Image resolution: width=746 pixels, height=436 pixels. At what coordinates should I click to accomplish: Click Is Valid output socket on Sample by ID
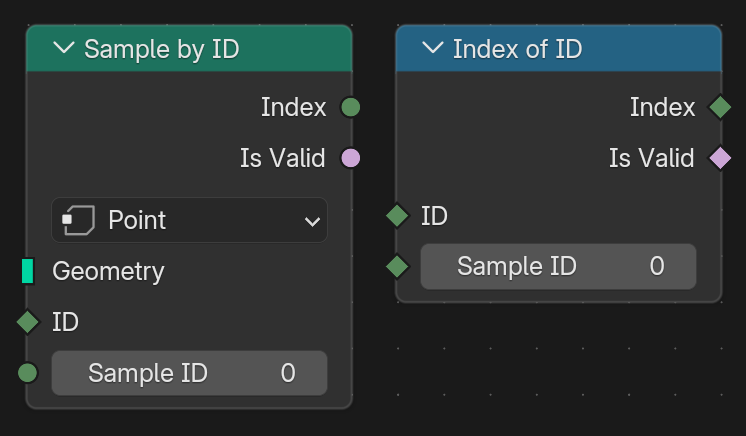[351, 158]
